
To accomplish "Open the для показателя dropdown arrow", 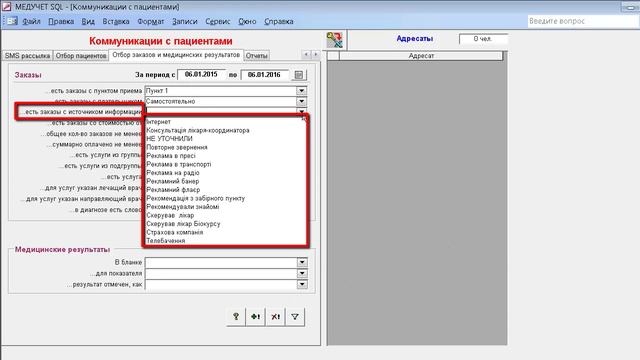I will click(302, 273).
